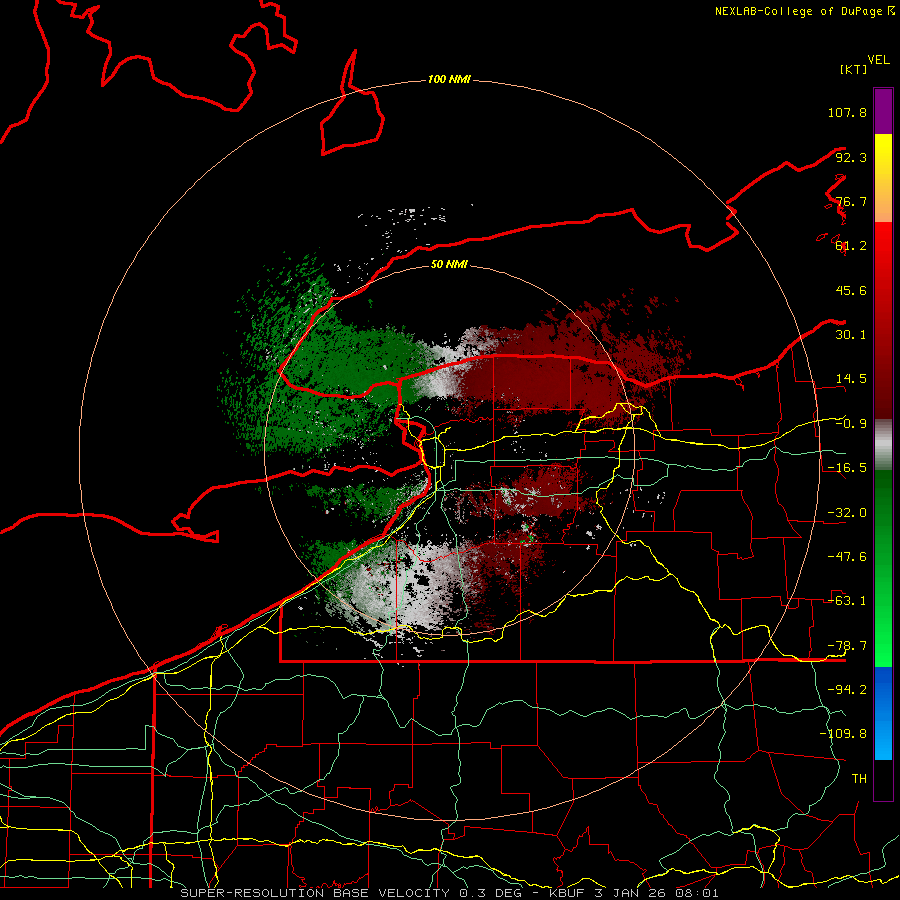Image resolution: width=900 pixels, height=900 pixels.
Task: Click the Super-Resolution Base Velocity caption text
Action: [449, 893]
